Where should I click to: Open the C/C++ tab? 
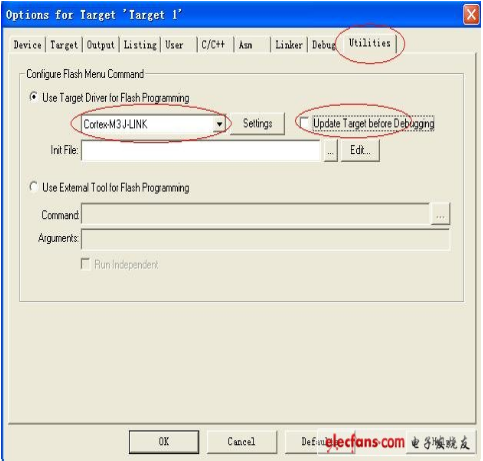tap(213, 45)
